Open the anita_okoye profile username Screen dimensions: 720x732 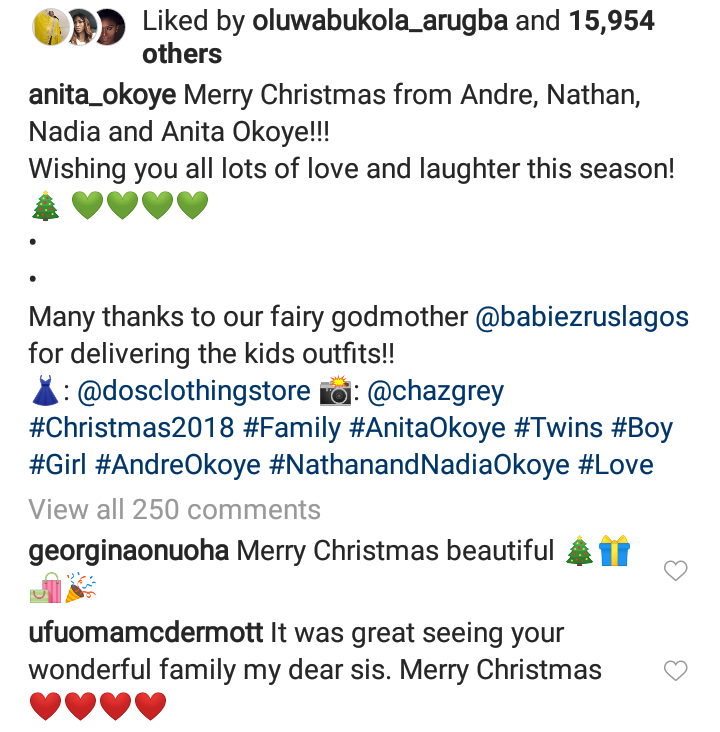pos(103,95)
